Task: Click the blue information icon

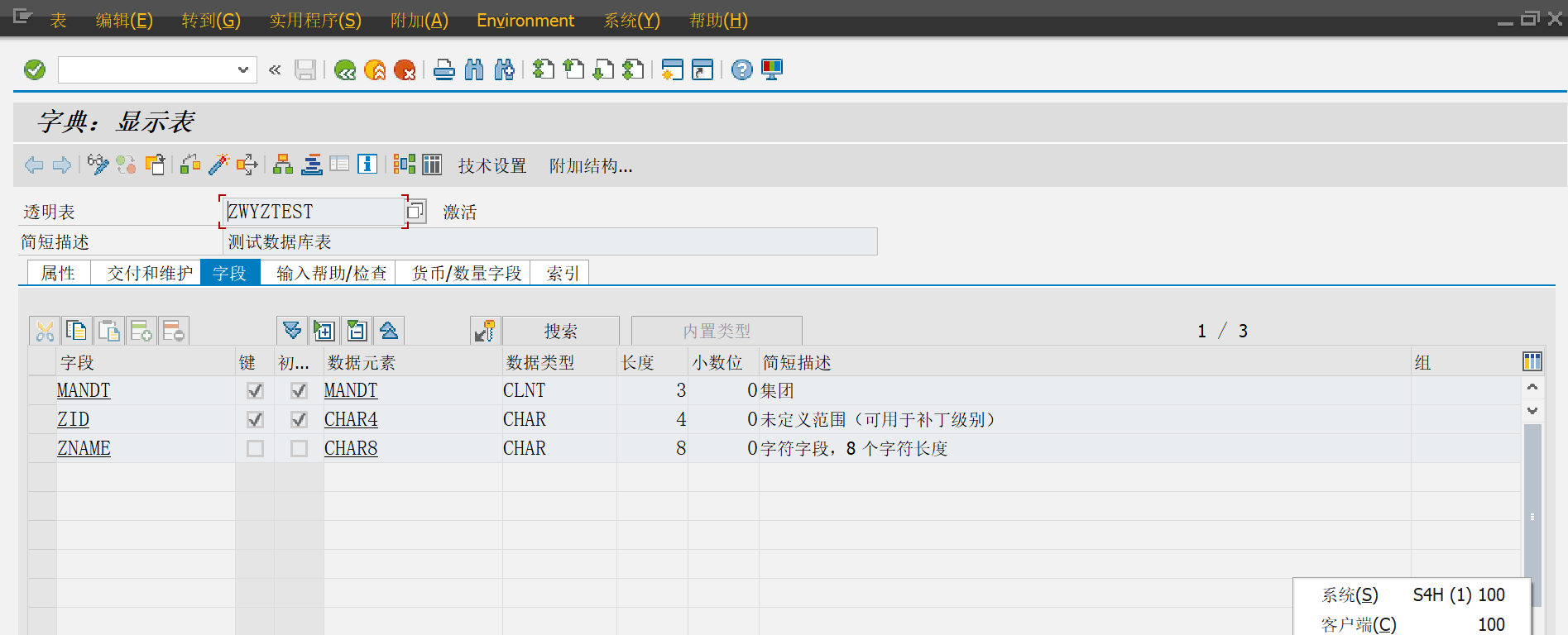Action: click(367, 165)
